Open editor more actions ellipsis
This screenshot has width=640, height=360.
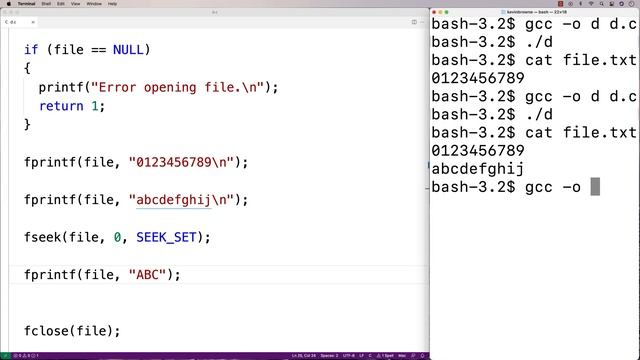pyautogui.click(x=422, y=22)
